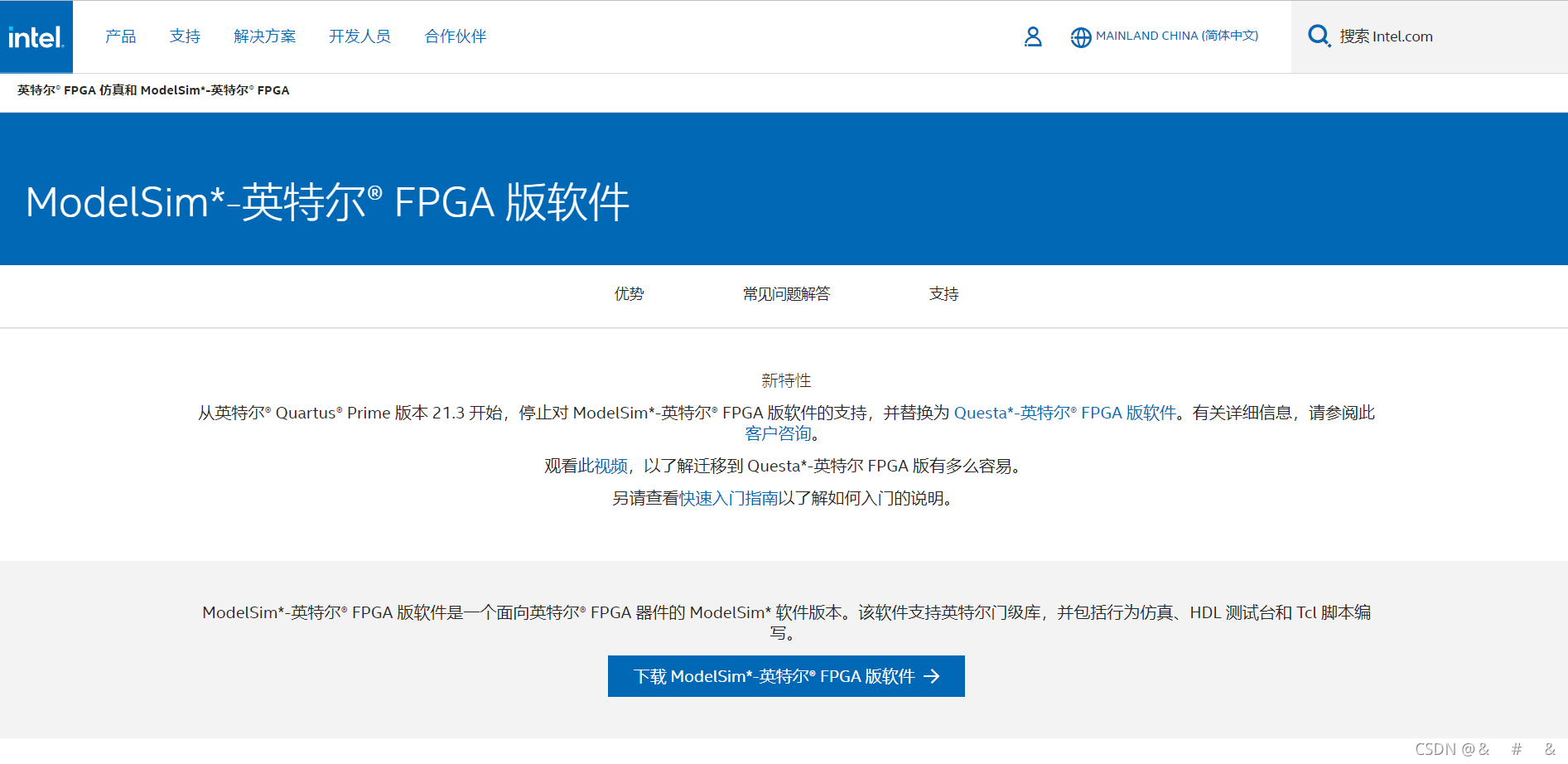Click the download button's arrow icon
The image size is (1568, 764).
pyautogui.click(x=933, y=676)
